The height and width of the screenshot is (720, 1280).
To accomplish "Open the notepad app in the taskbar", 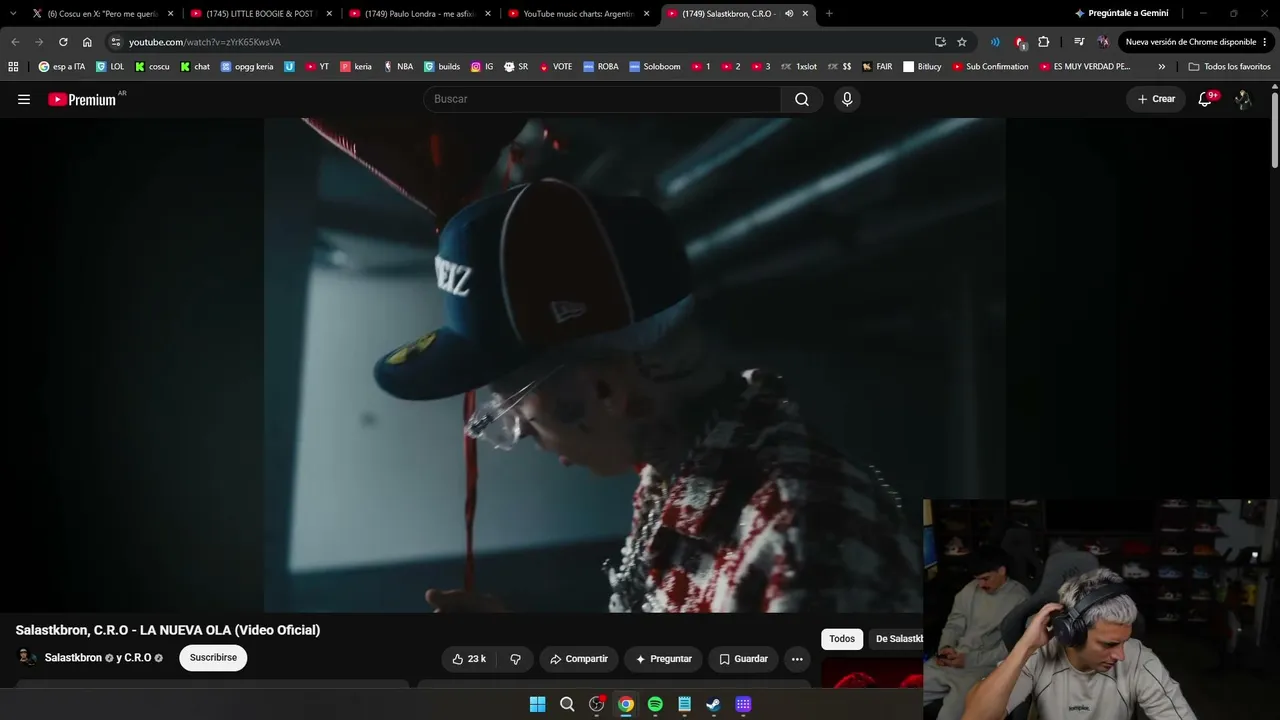I will coord(684,704).
